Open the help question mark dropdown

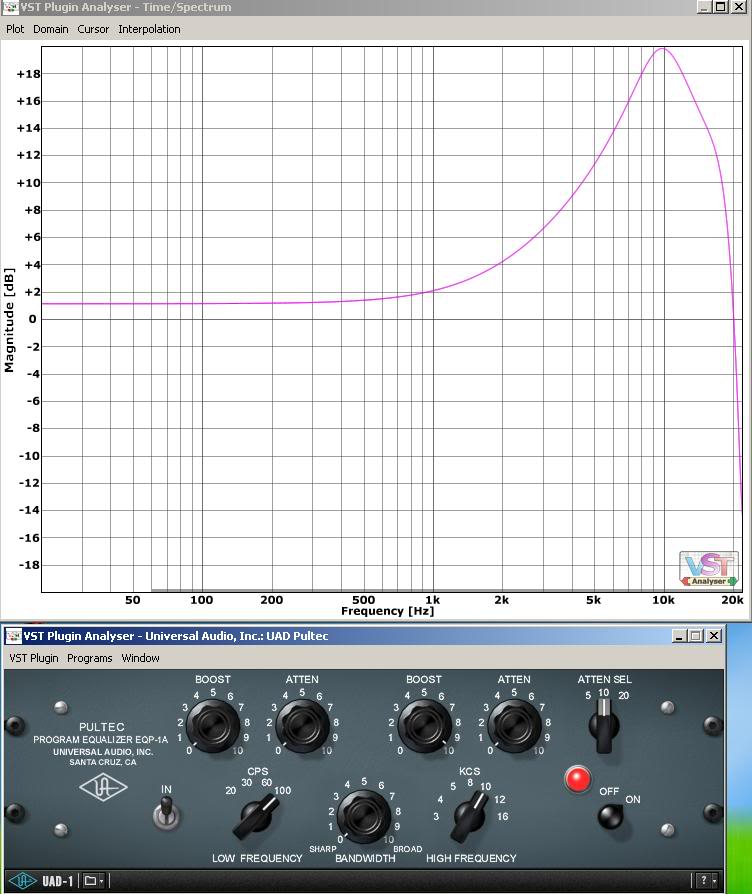pyautogui.click(x=707, y=881)
